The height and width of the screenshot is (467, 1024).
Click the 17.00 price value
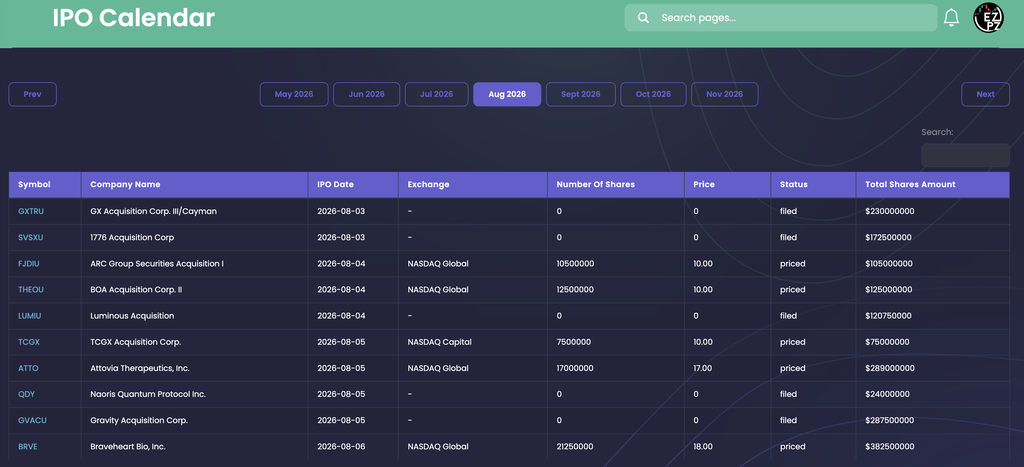coord(703,368)
